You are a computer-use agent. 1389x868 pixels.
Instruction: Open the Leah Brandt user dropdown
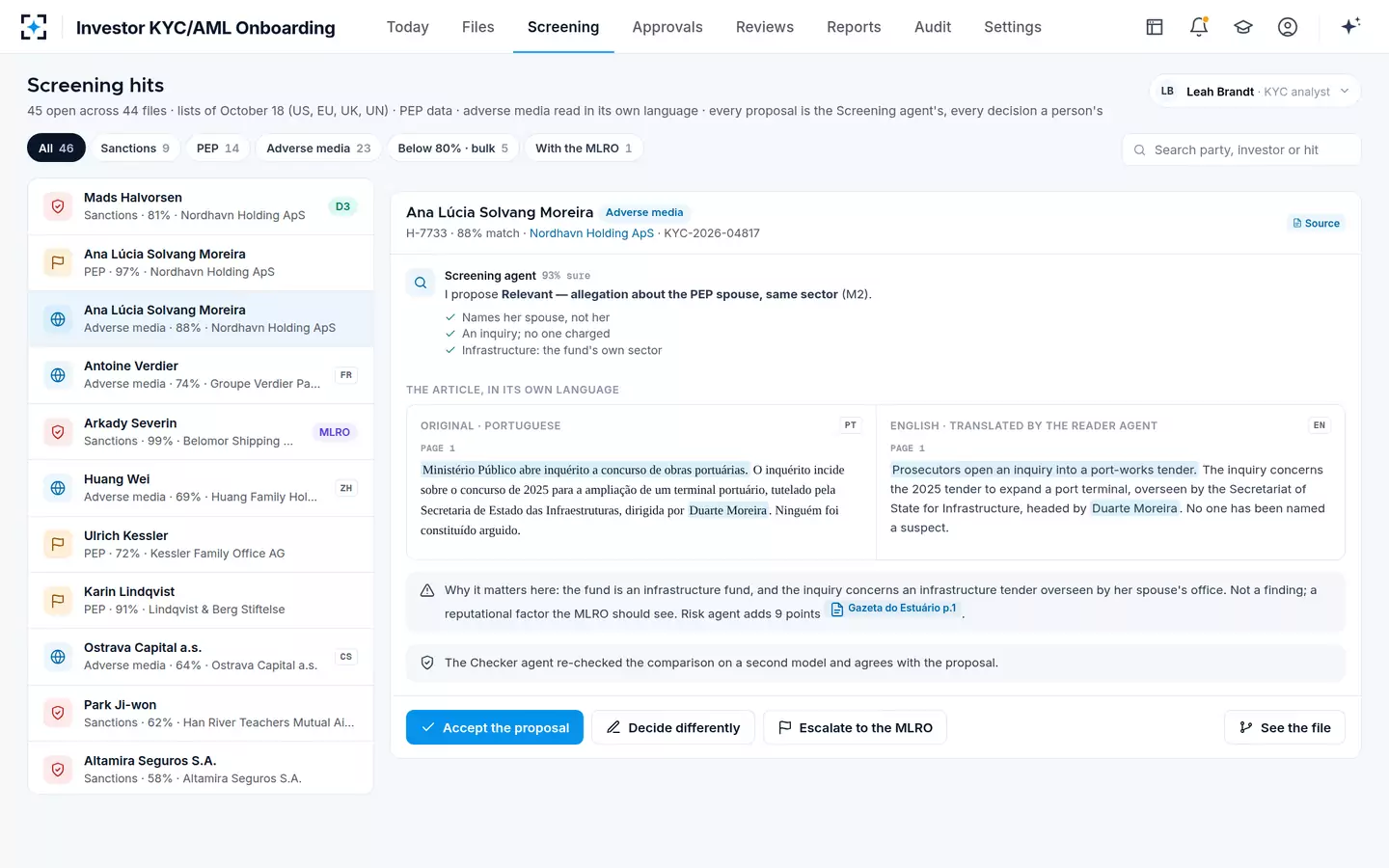click(x=1255, y=92)
